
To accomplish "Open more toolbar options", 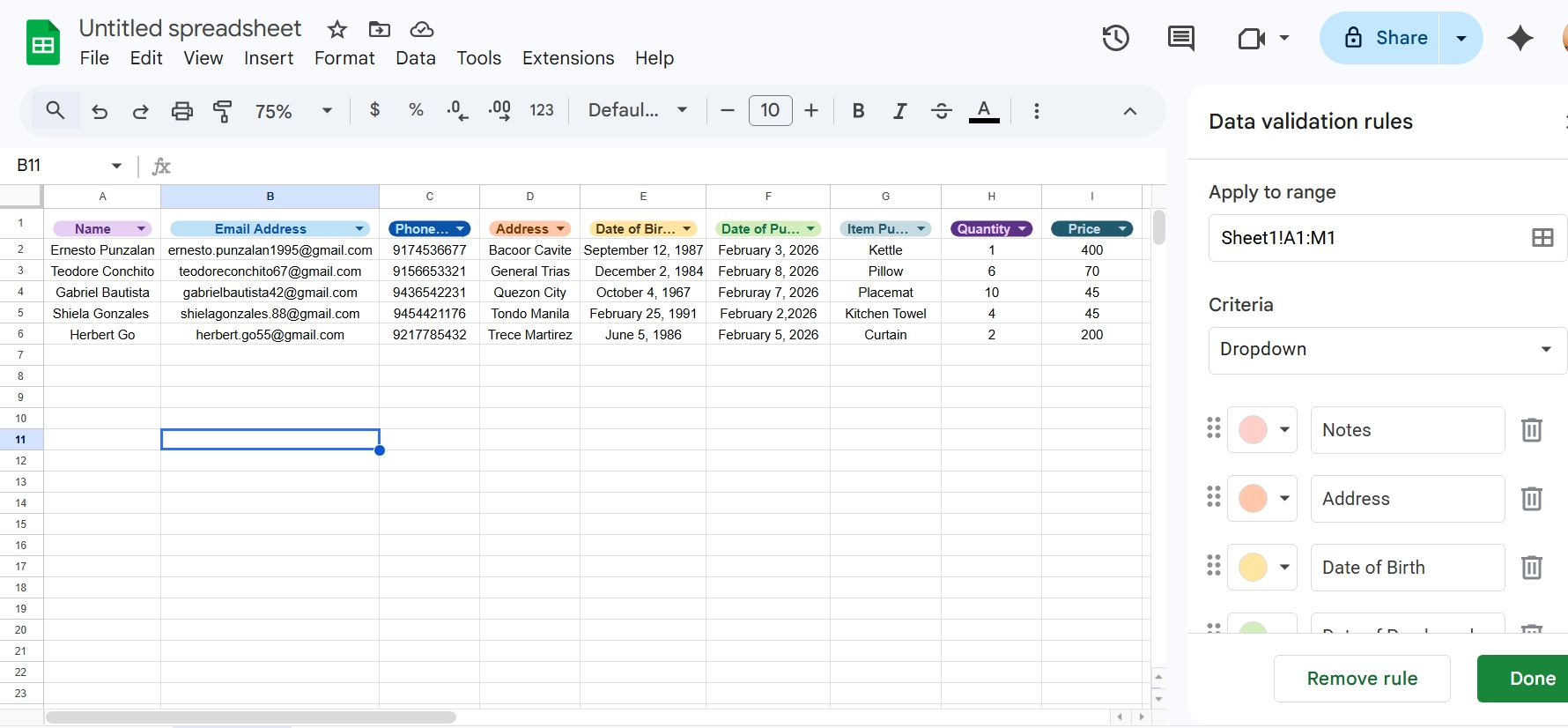I will [x=1036, y=111].
